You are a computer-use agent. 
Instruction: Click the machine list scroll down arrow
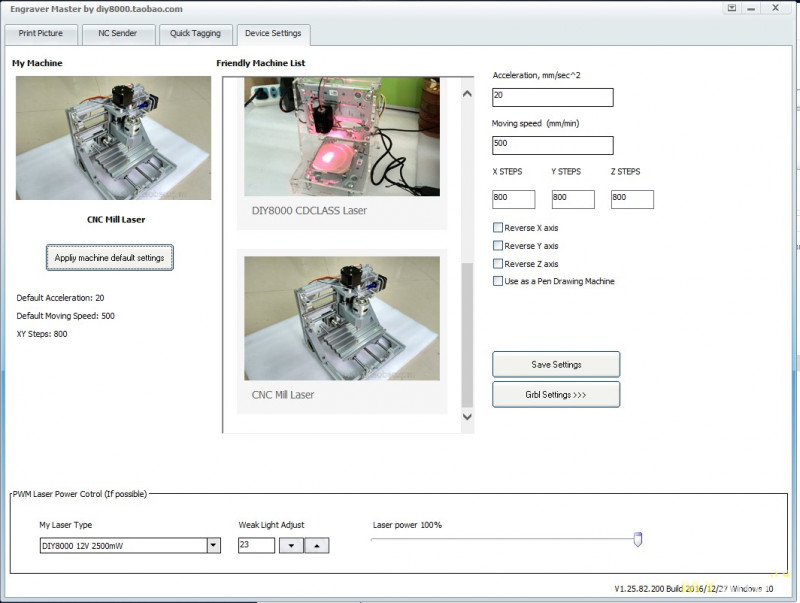(467, 416)
